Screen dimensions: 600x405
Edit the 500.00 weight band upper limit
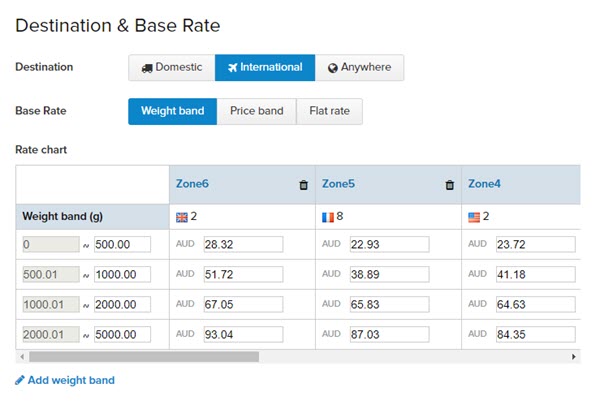pos(122,244)
